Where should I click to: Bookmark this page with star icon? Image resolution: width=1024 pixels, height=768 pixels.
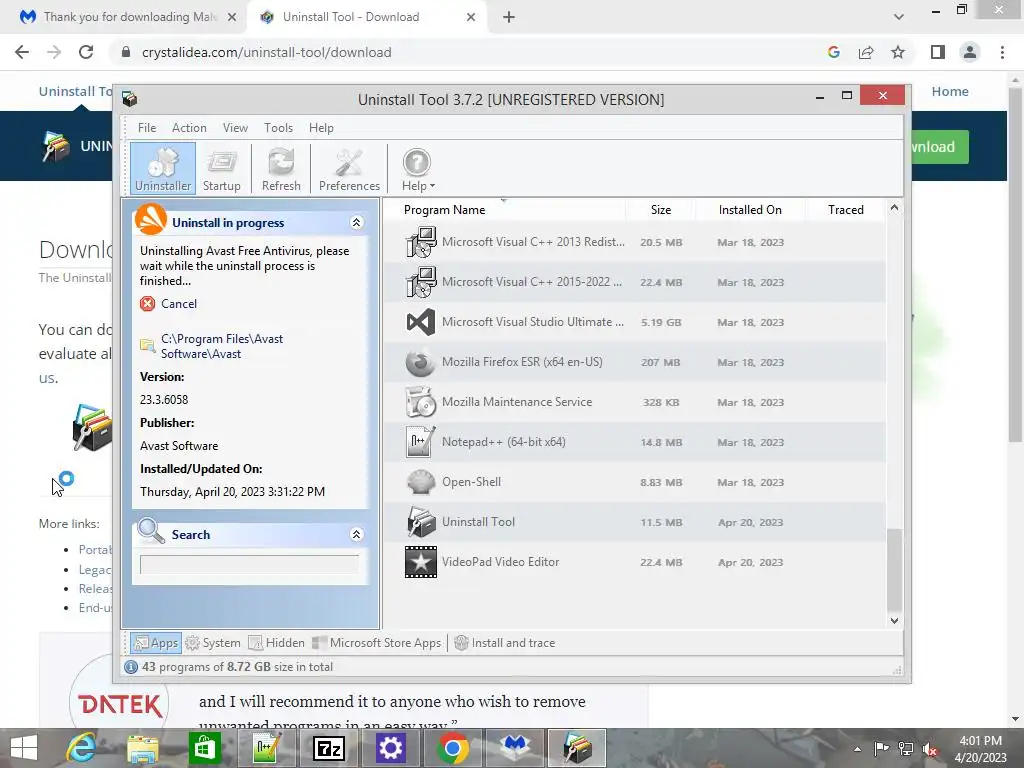pos(898,52)
